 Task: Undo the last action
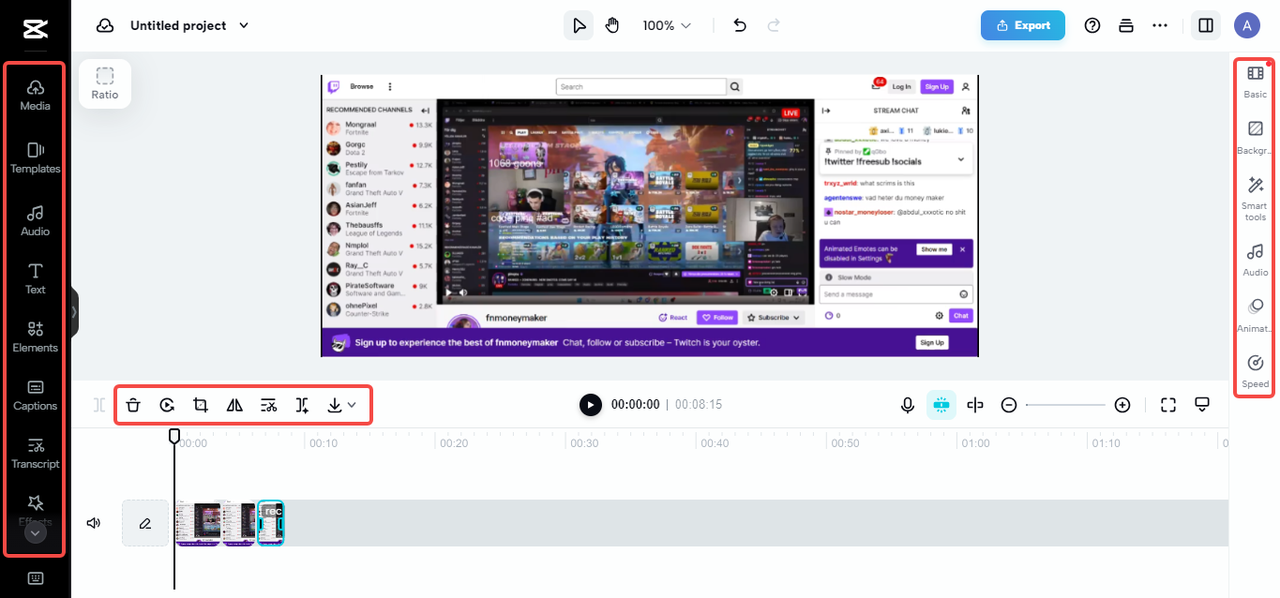(x=740, y=25)
